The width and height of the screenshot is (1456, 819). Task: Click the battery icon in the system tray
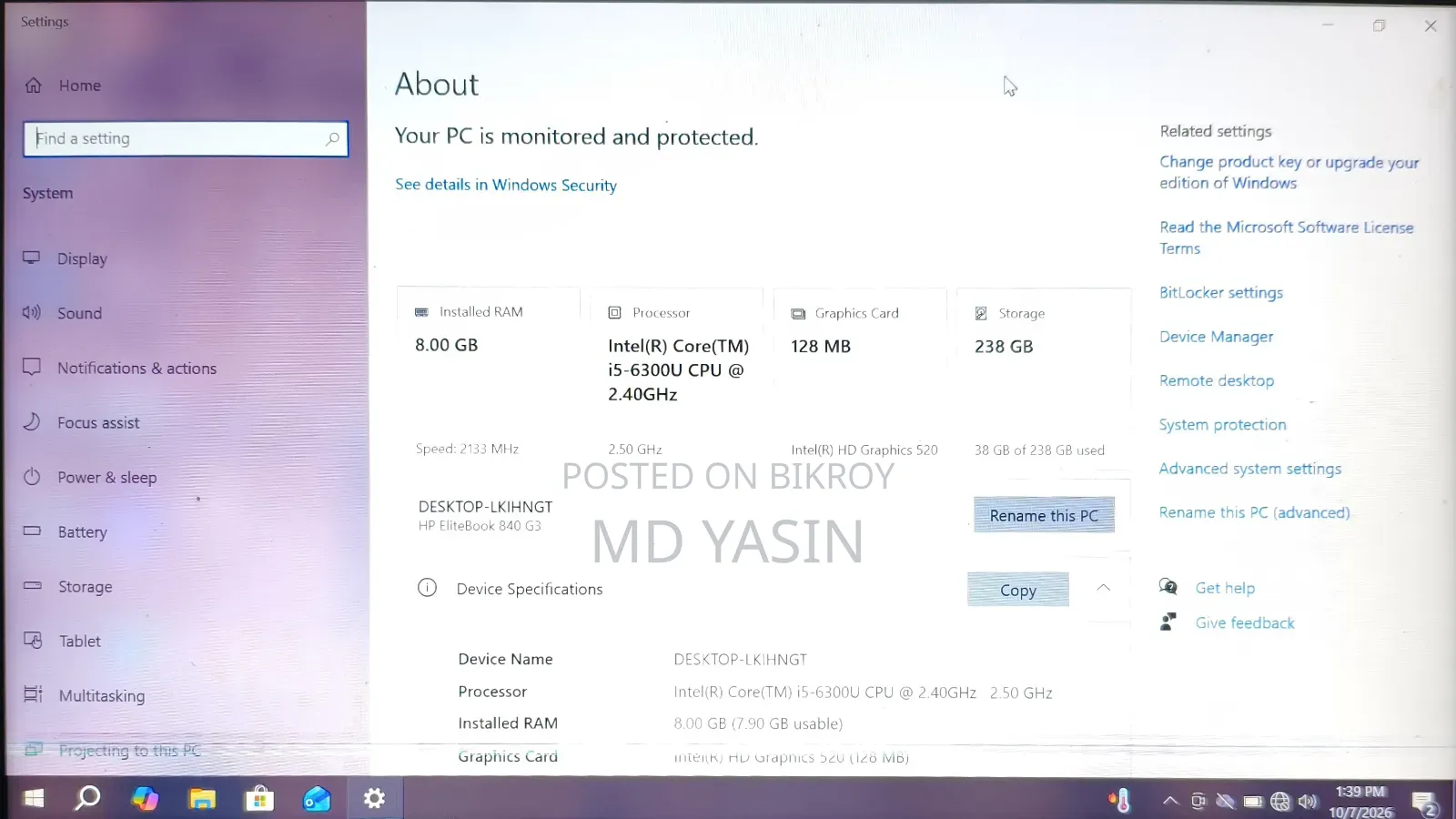pyautogui.click(x=1253, y=802)
